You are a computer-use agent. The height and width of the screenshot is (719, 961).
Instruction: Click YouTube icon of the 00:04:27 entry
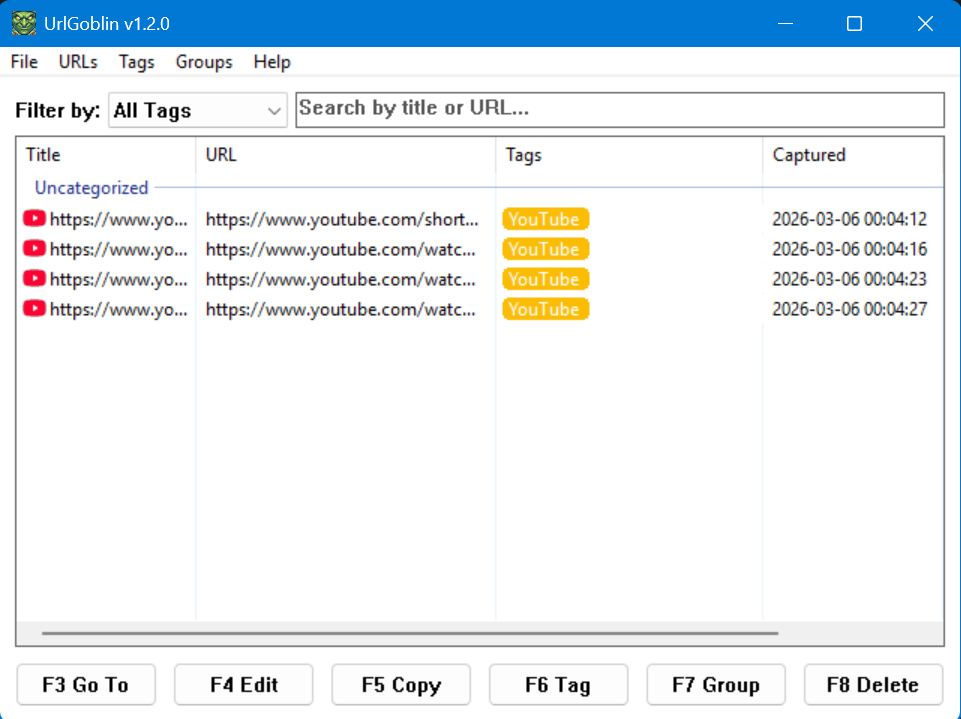35,309
